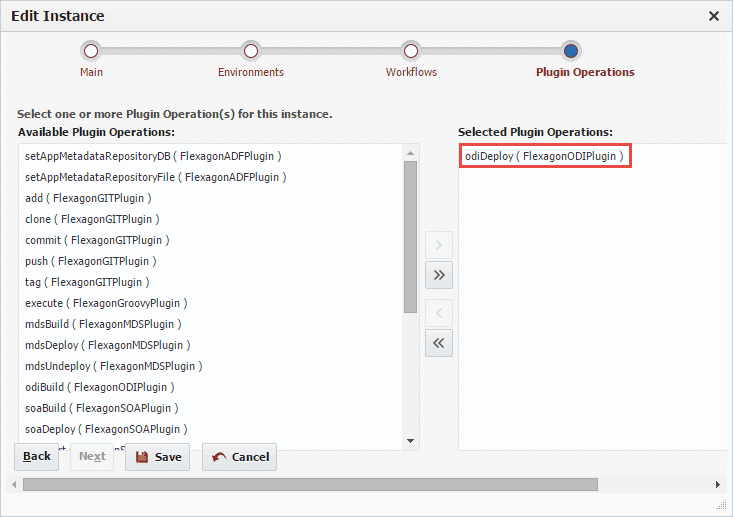This screenshot has height=517, width=733.
Task: Close the Edit Instance dialog
Action: tap(713, 16)
